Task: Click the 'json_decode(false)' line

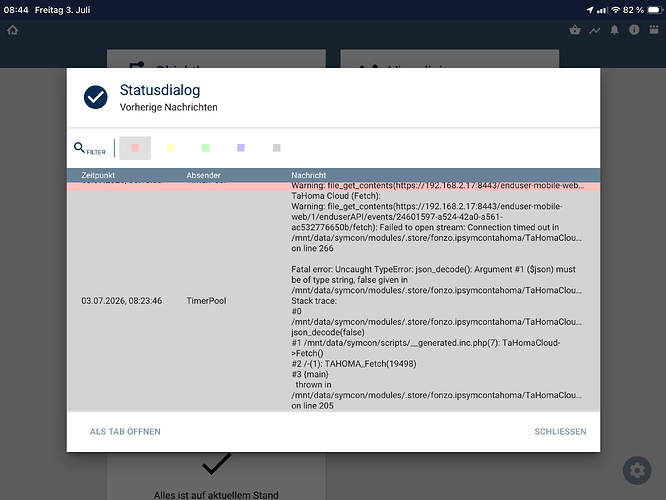Action: [327, 332]
